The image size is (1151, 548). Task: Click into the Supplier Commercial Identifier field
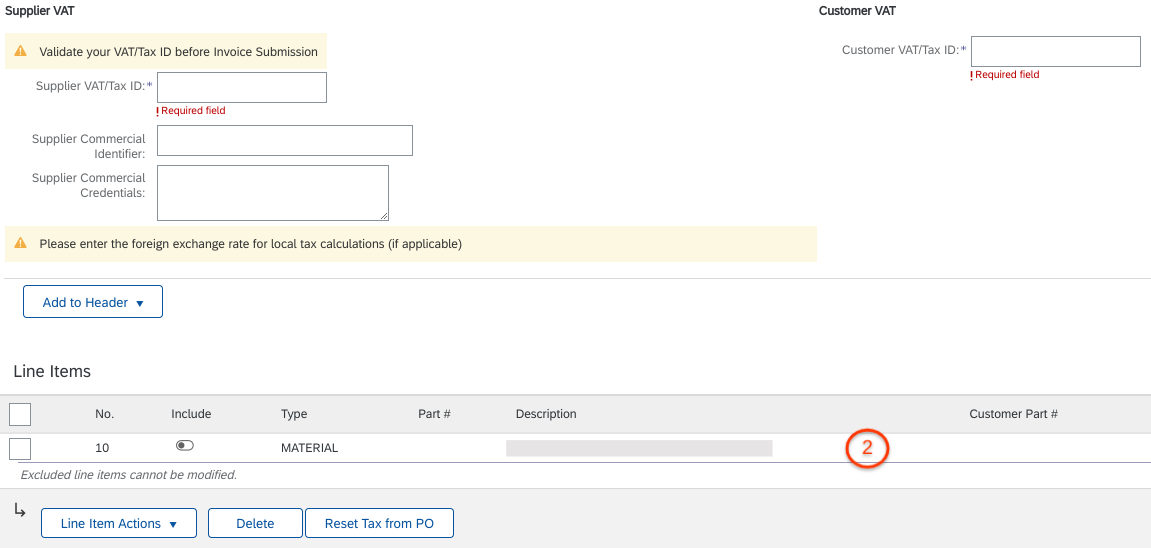(285, 140)
